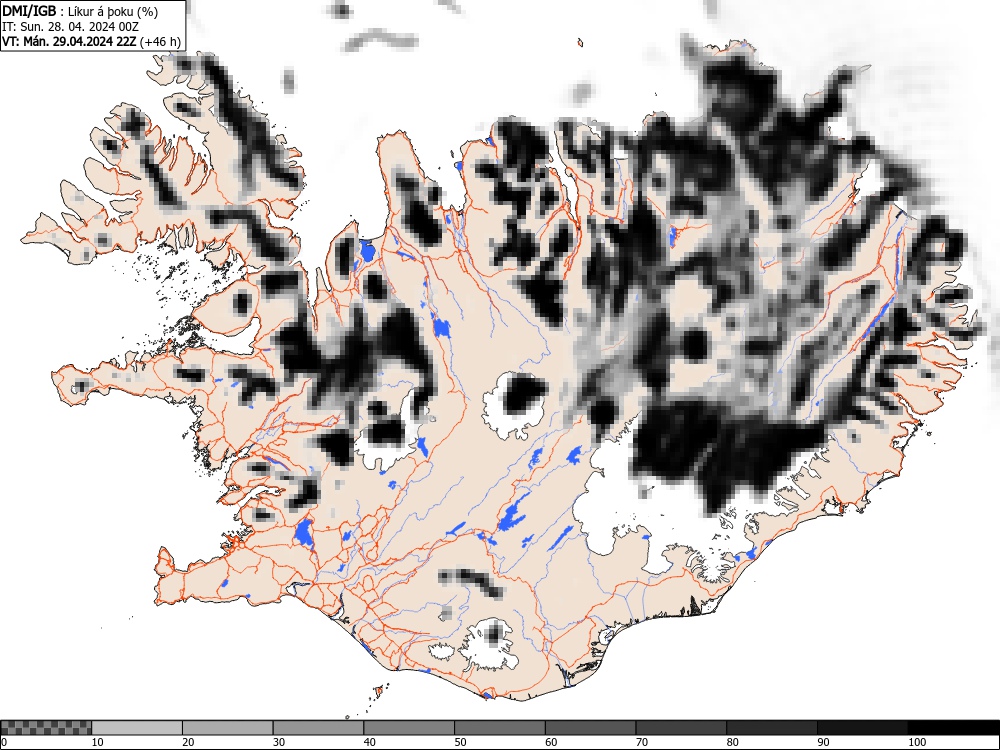
Task: Click the 60–70 percent legend swatch
Action: coord(590,728)
